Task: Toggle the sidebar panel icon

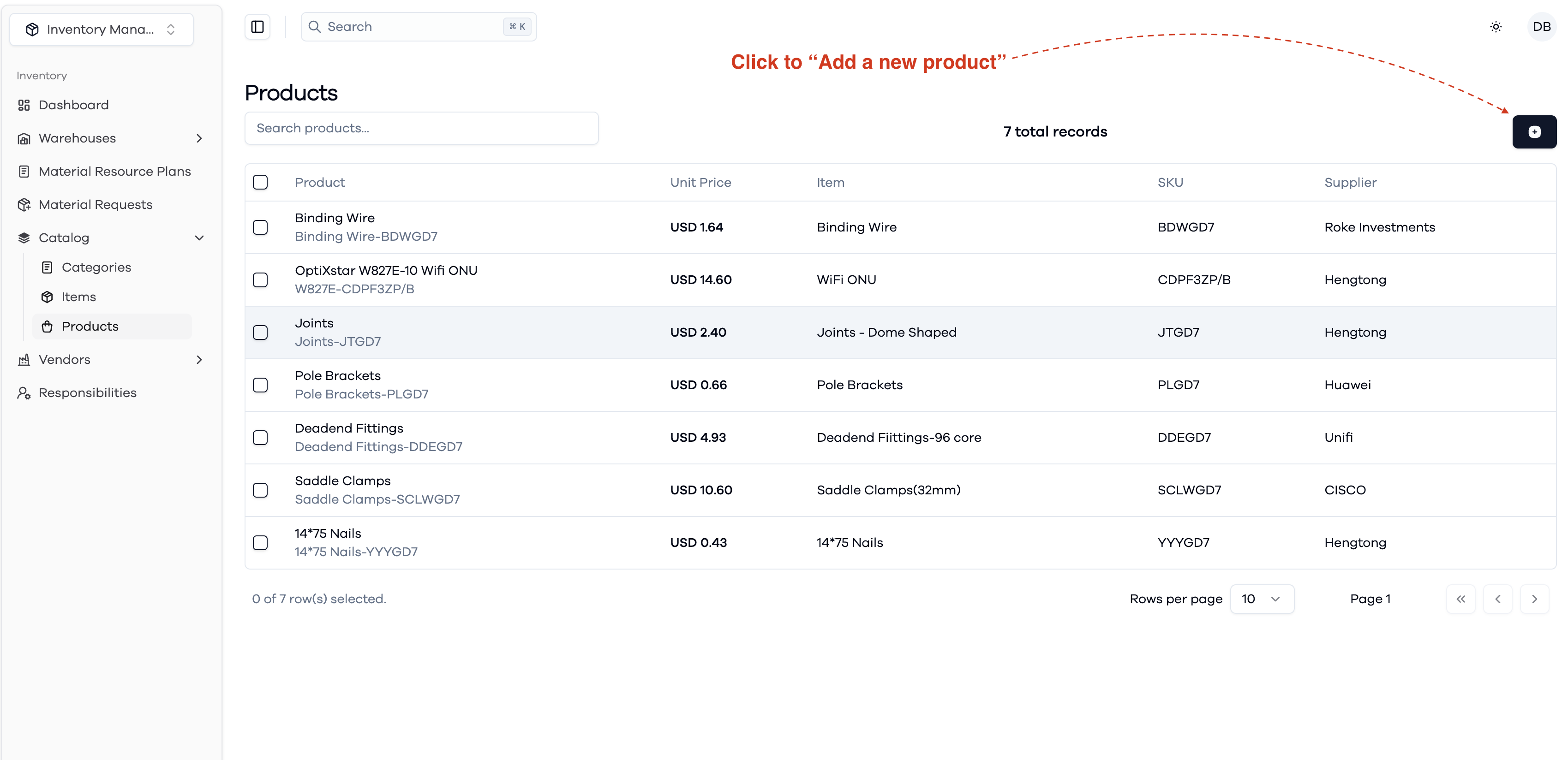Action: point(257,27)
